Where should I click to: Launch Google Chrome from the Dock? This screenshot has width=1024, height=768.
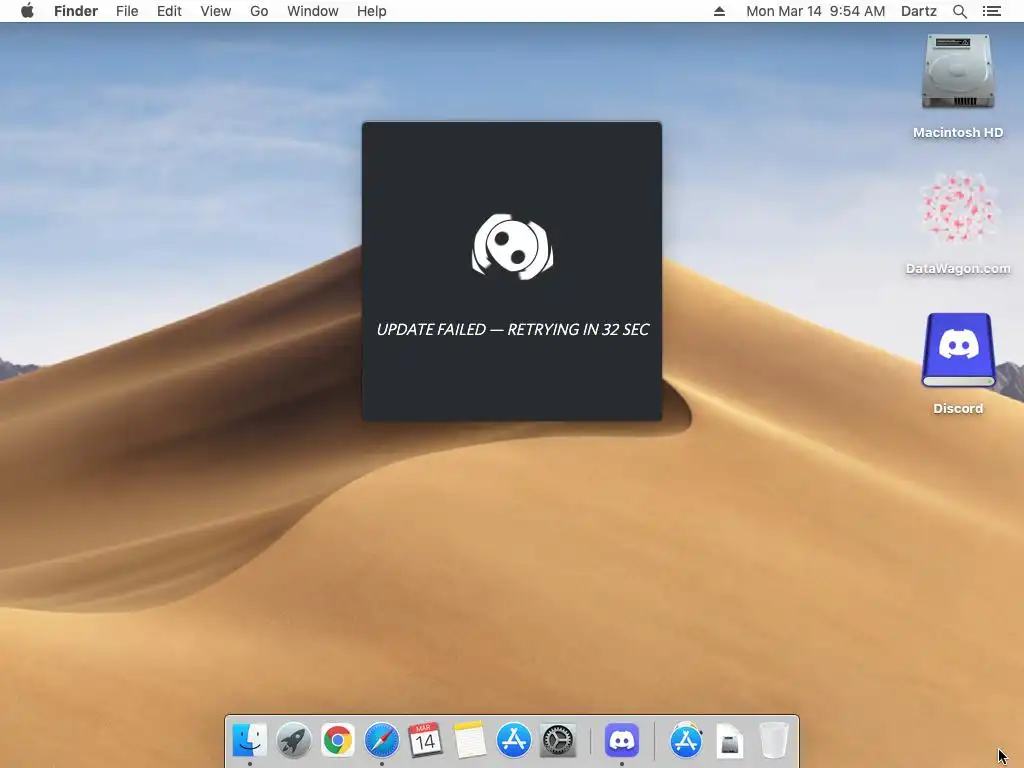point(338,740)
